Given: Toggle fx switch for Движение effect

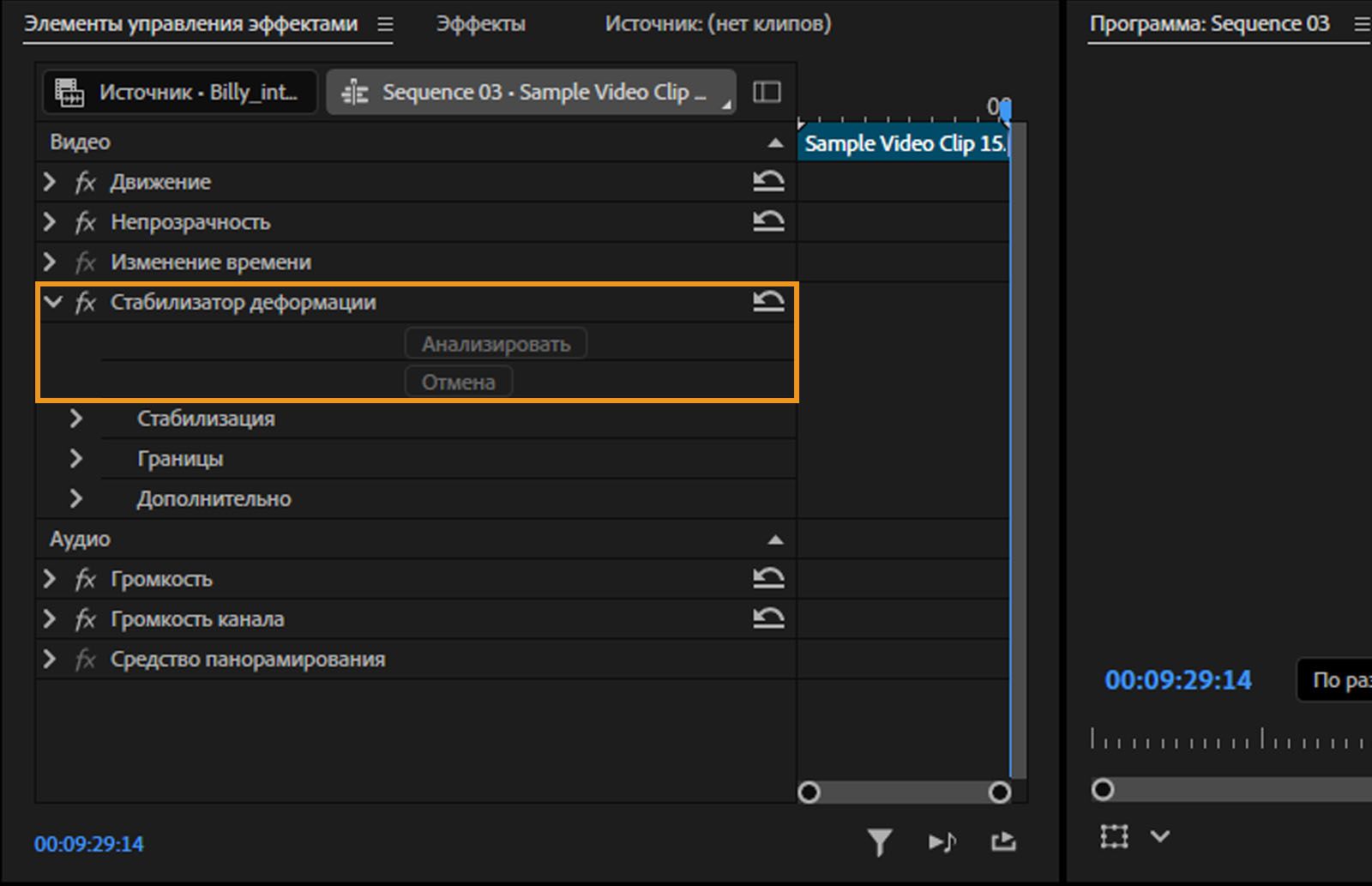Looking at the screenshot, I should [85, 182].
